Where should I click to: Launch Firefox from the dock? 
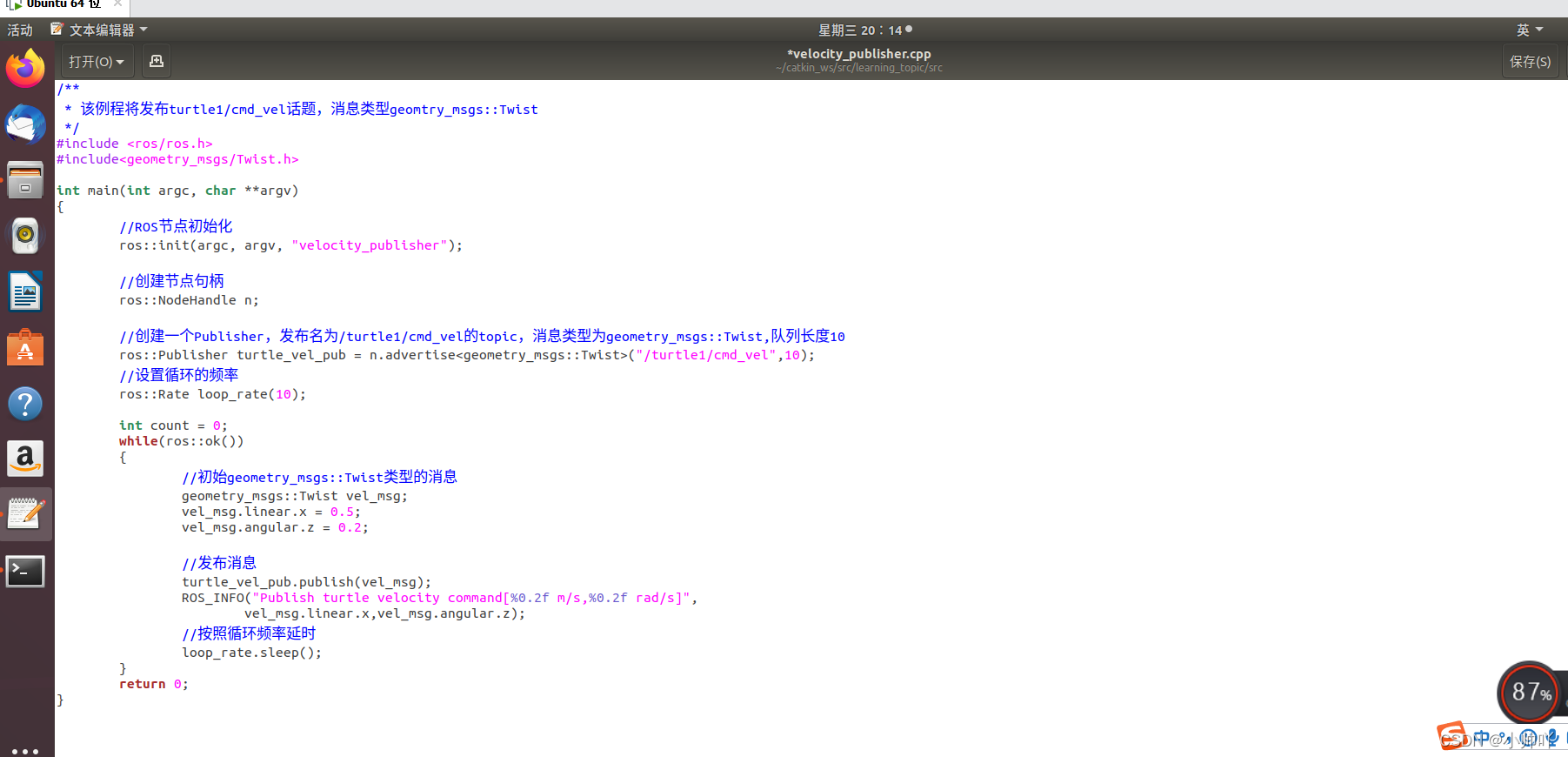coord(25,69)
